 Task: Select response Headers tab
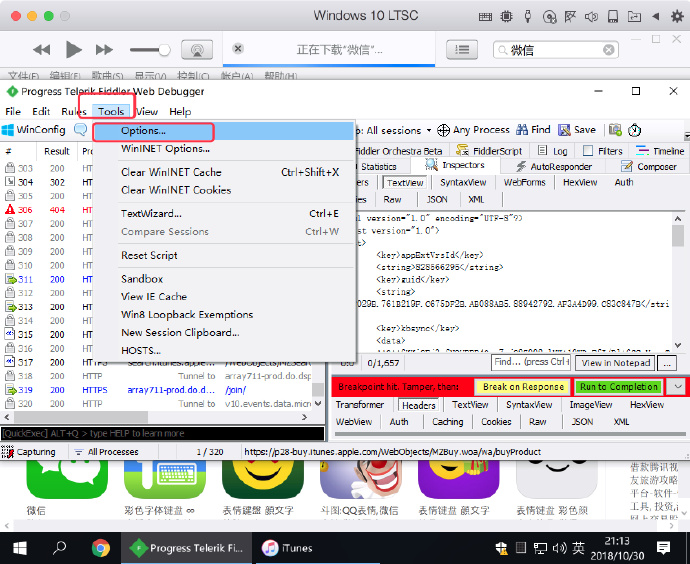418,405
